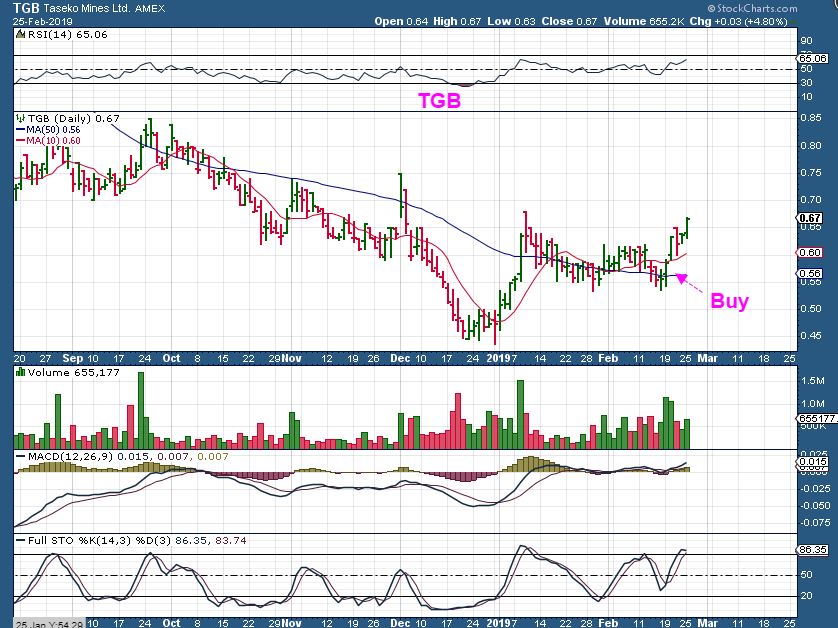
Task: Click the 30 level on the RSI axis
Action: pyautogui.click(x=806, y=83)
